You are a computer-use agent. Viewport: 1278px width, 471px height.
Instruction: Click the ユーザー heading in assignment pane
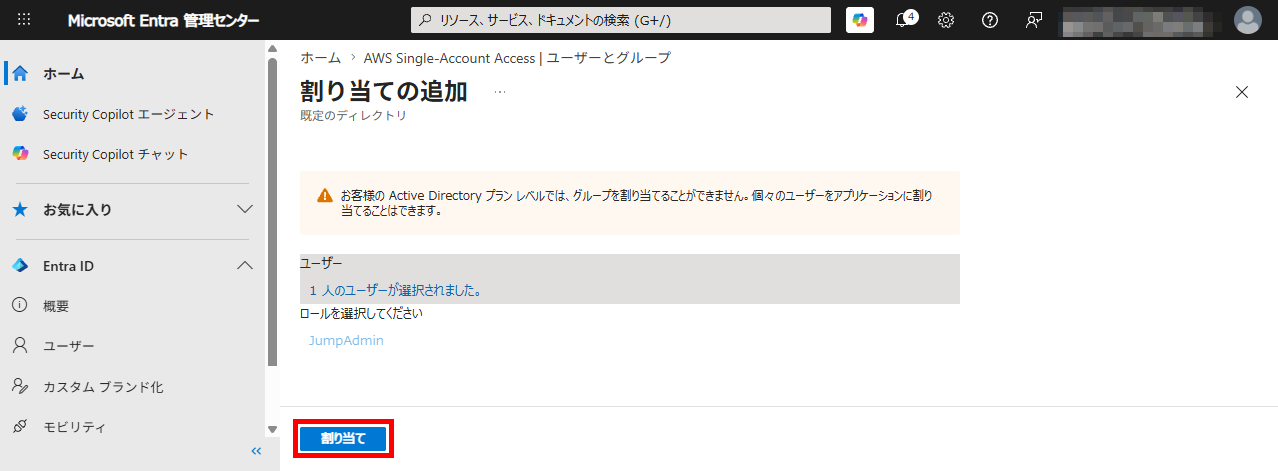tap(321, 263)
